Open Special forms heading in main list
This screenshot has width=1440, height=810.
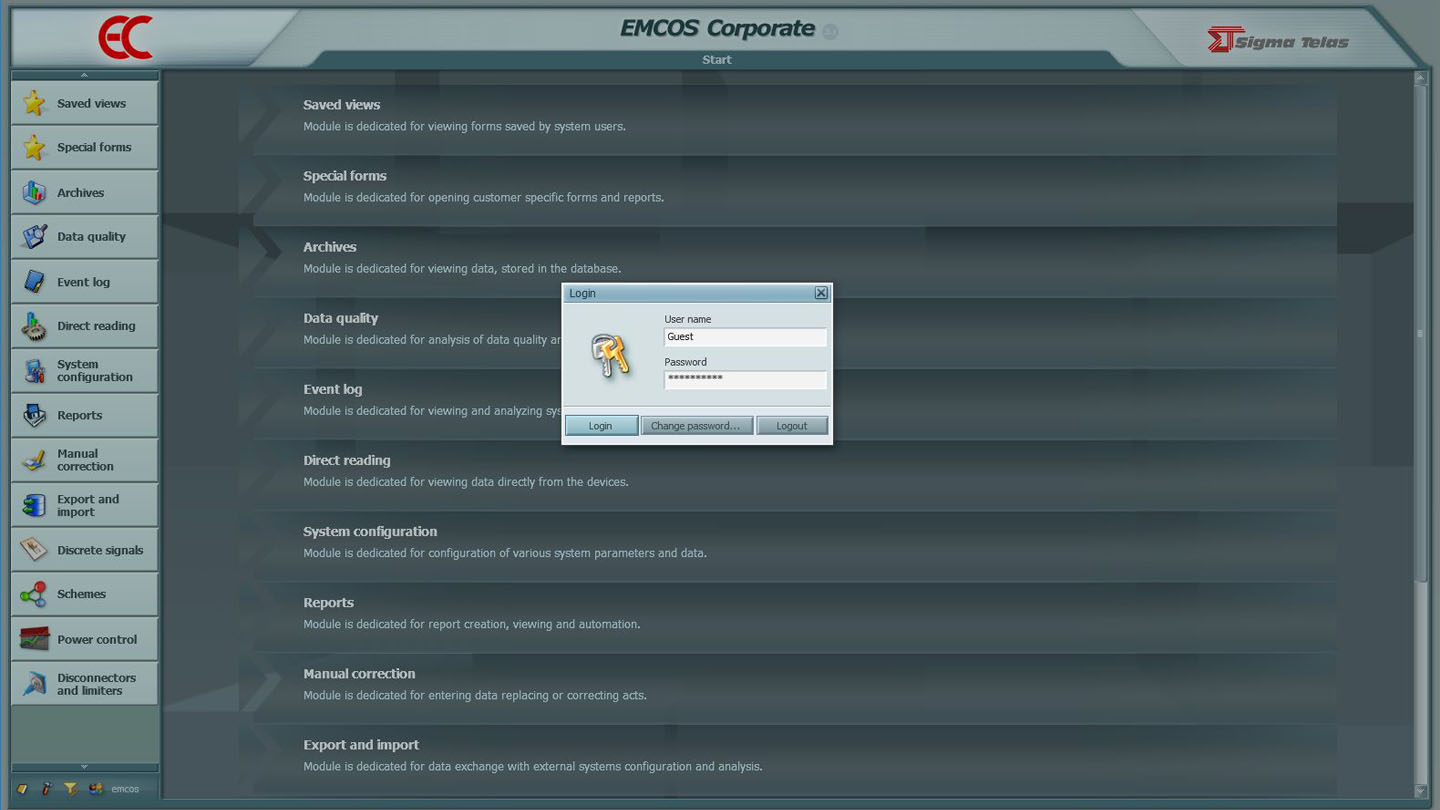click(x=345, y=175)
